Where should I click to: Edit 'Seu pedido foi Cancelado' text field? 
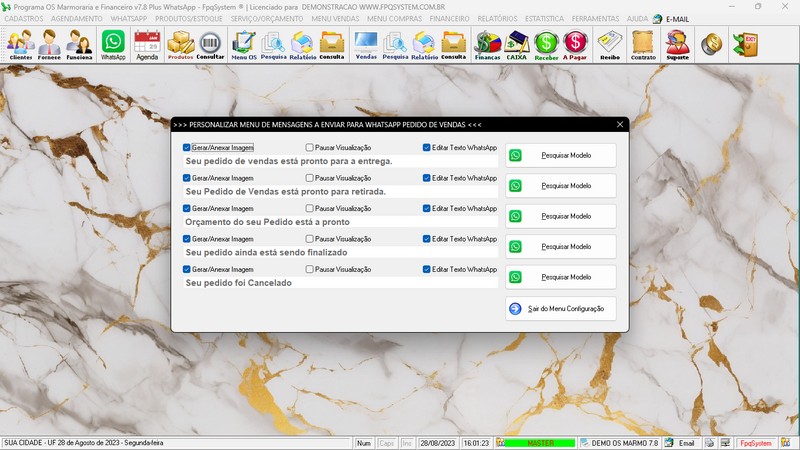point(340,283)
